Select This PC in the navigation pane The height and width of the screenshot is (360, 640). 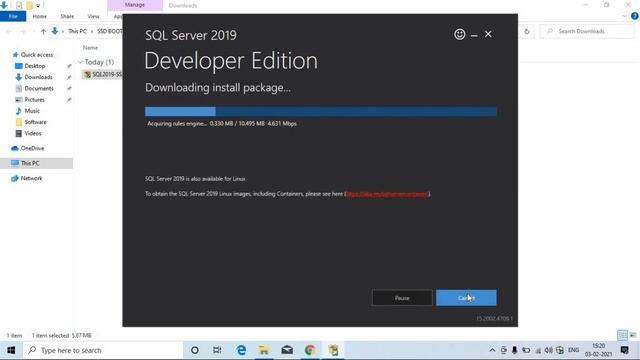click(30, 163)
